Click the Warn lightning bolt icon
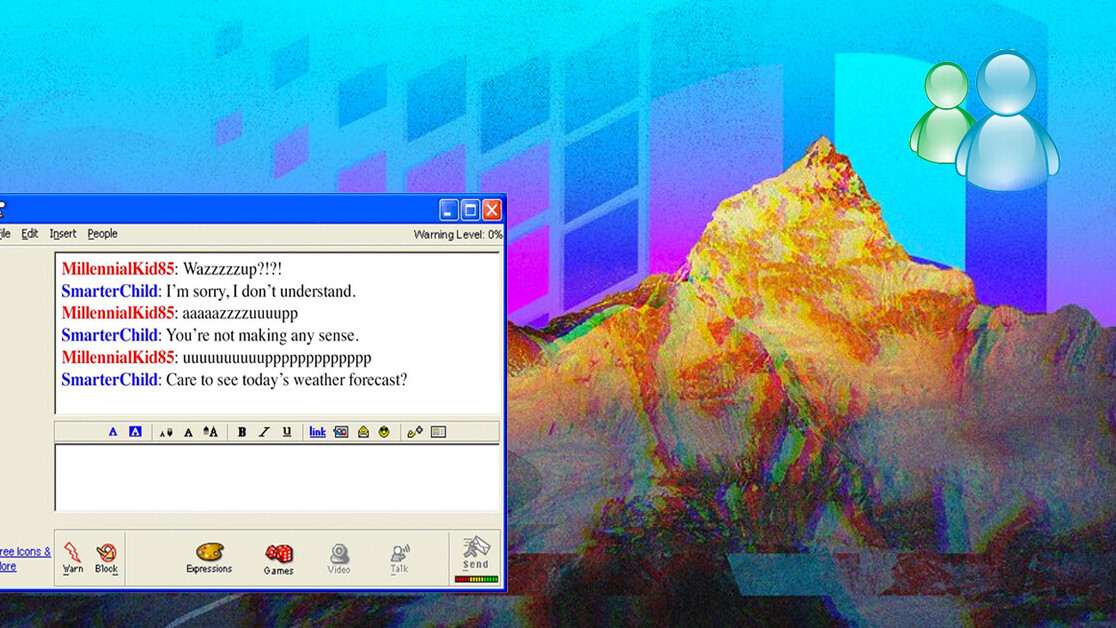 [x=72, y=553]
